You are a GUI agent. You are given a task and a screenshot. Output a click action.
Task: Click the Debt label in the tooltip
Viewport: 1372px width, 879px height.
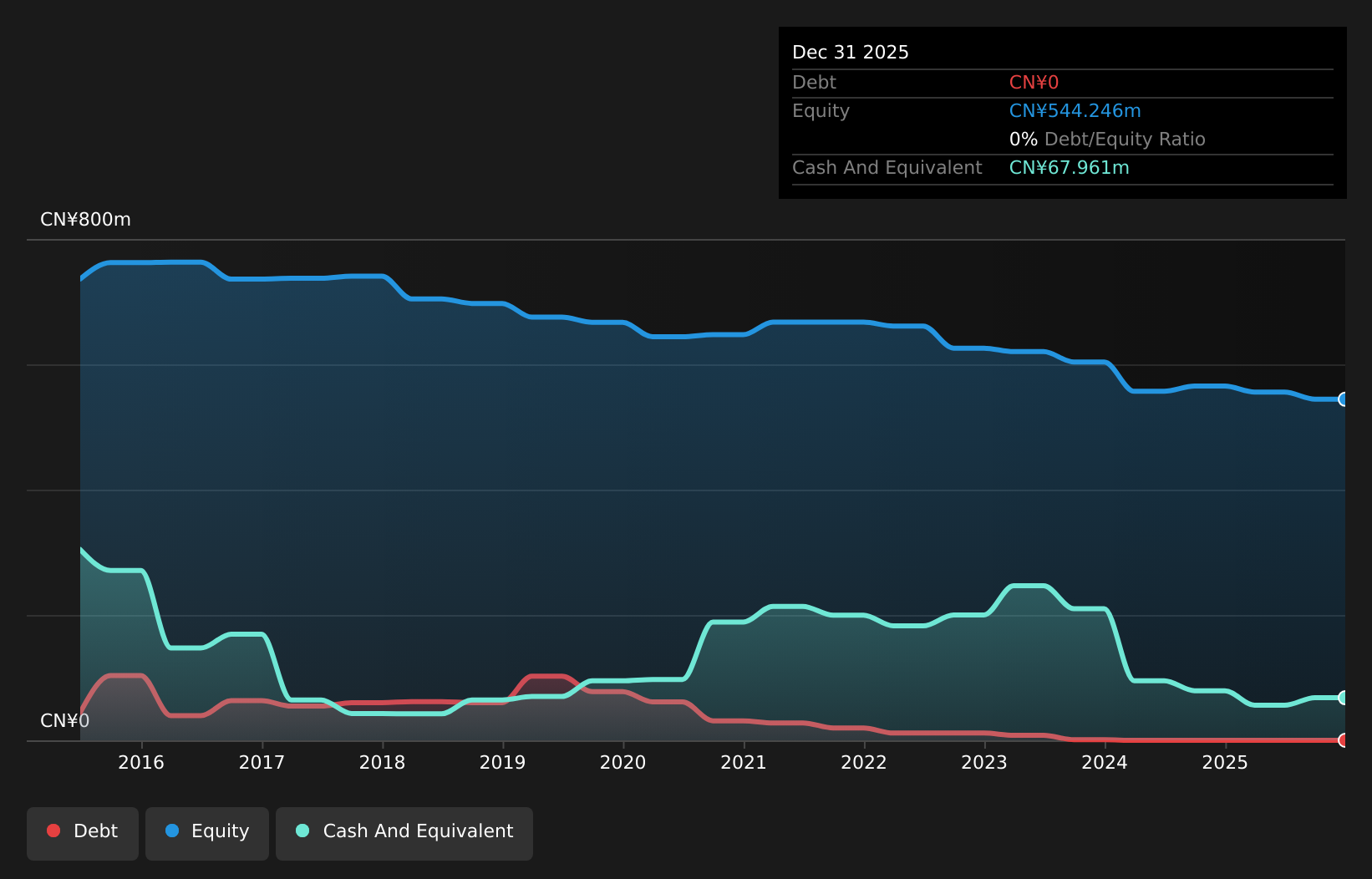pos(814,83)
